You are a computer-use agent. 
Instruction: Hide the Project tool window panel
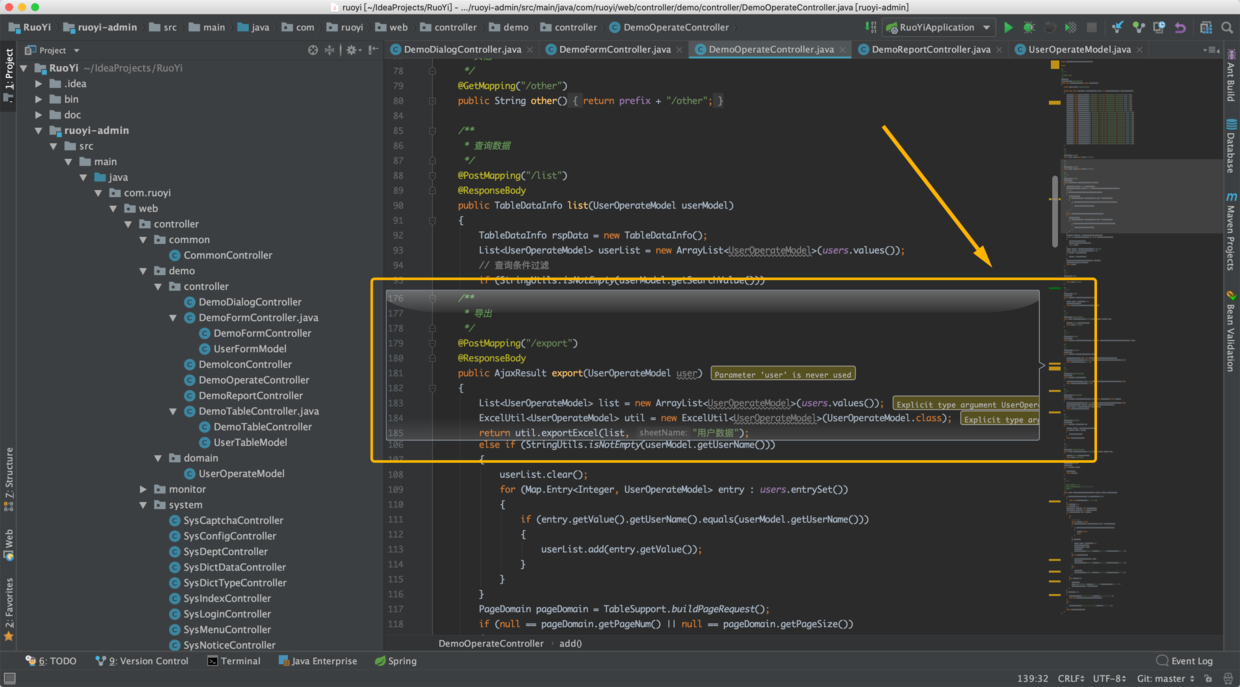click(373, 50)
